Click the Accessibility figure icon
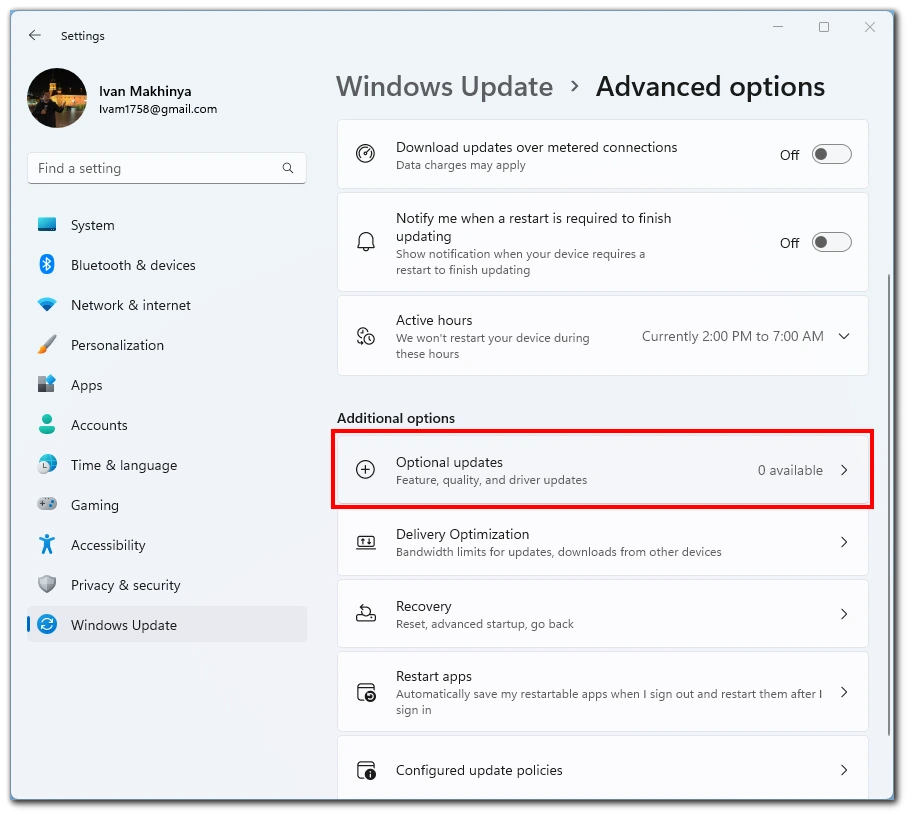Screen dimensions: 912x818 pyautogui.click(x=47, y=545)
